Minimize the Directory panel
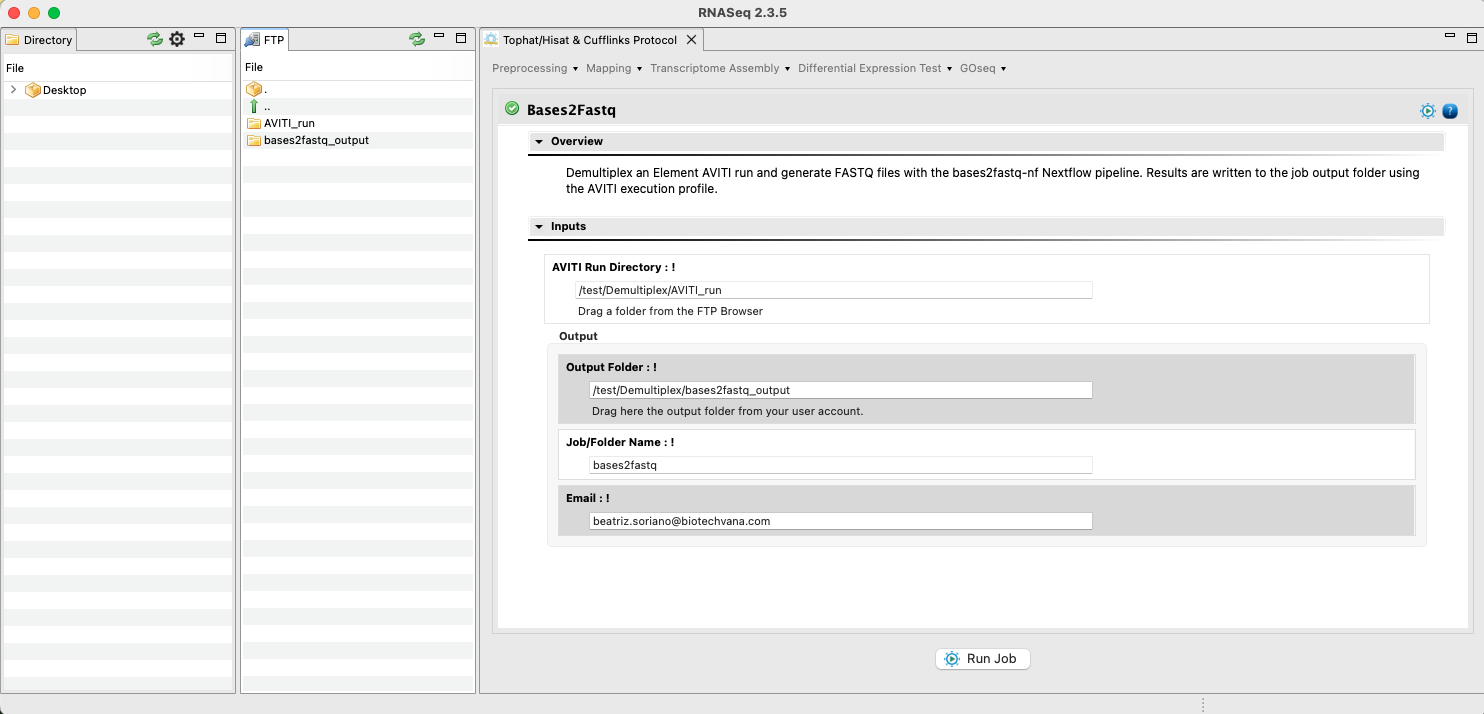Image resolution: width=1484 pixels, height=714 pixels. (x=199, y=36)
